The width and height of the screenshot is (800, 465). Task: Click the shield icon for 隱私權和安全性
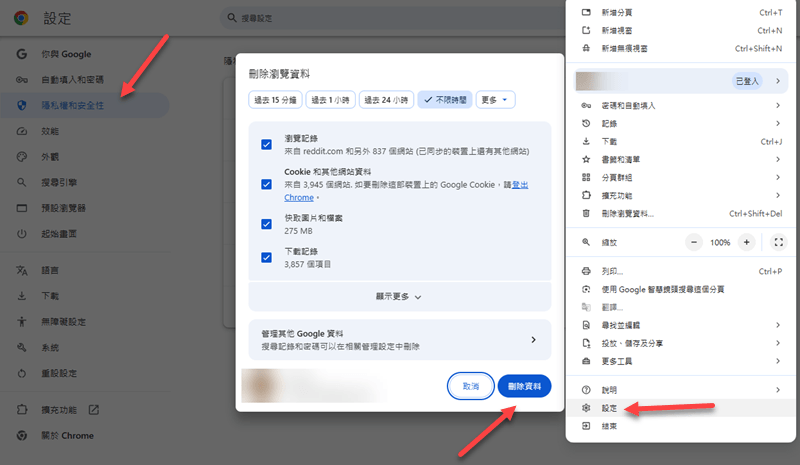point(21,105)
